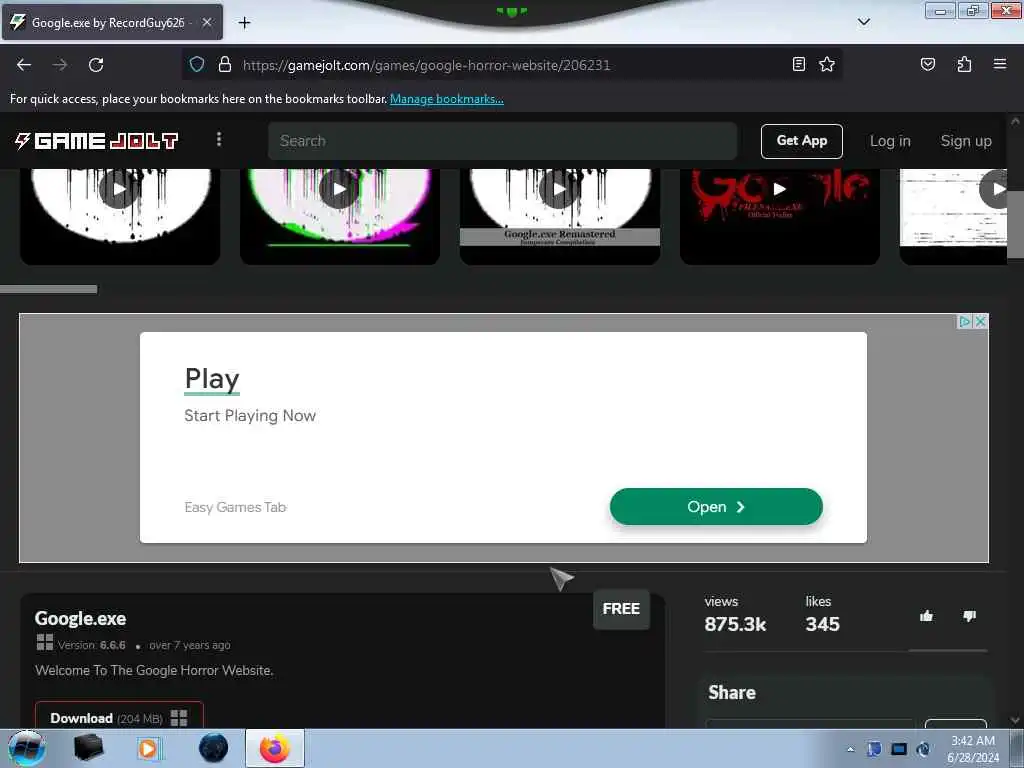1024x768 pixels.
Task: Click the 345 likes count
Action: (822, 624)
